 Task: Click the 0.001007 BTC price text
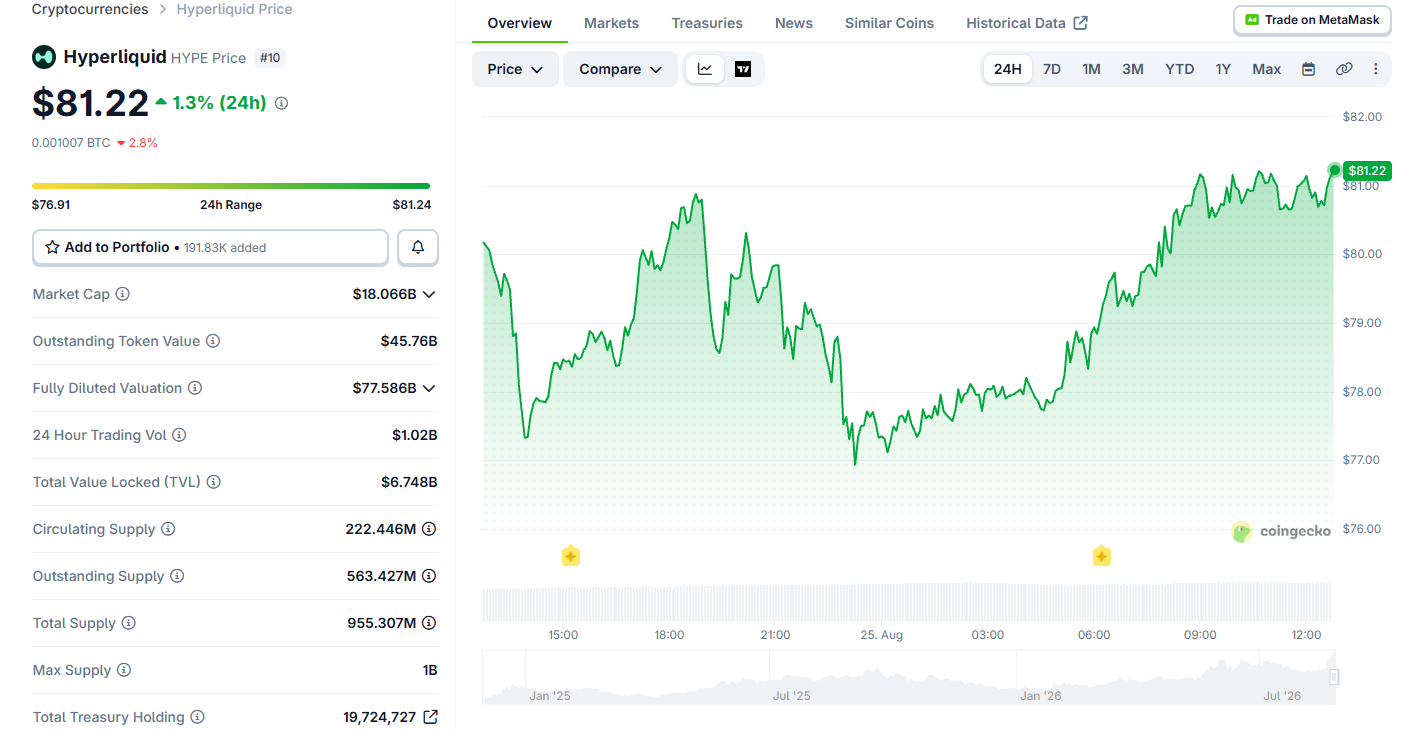pos(71,143)
